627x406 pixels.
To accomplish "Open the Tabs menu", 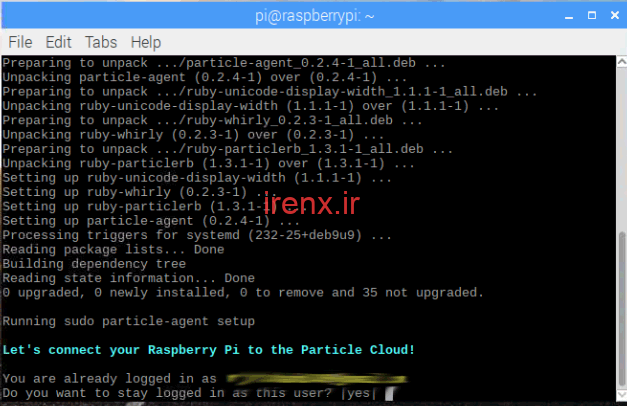I will pyautogui.click(x=100, y=42).
